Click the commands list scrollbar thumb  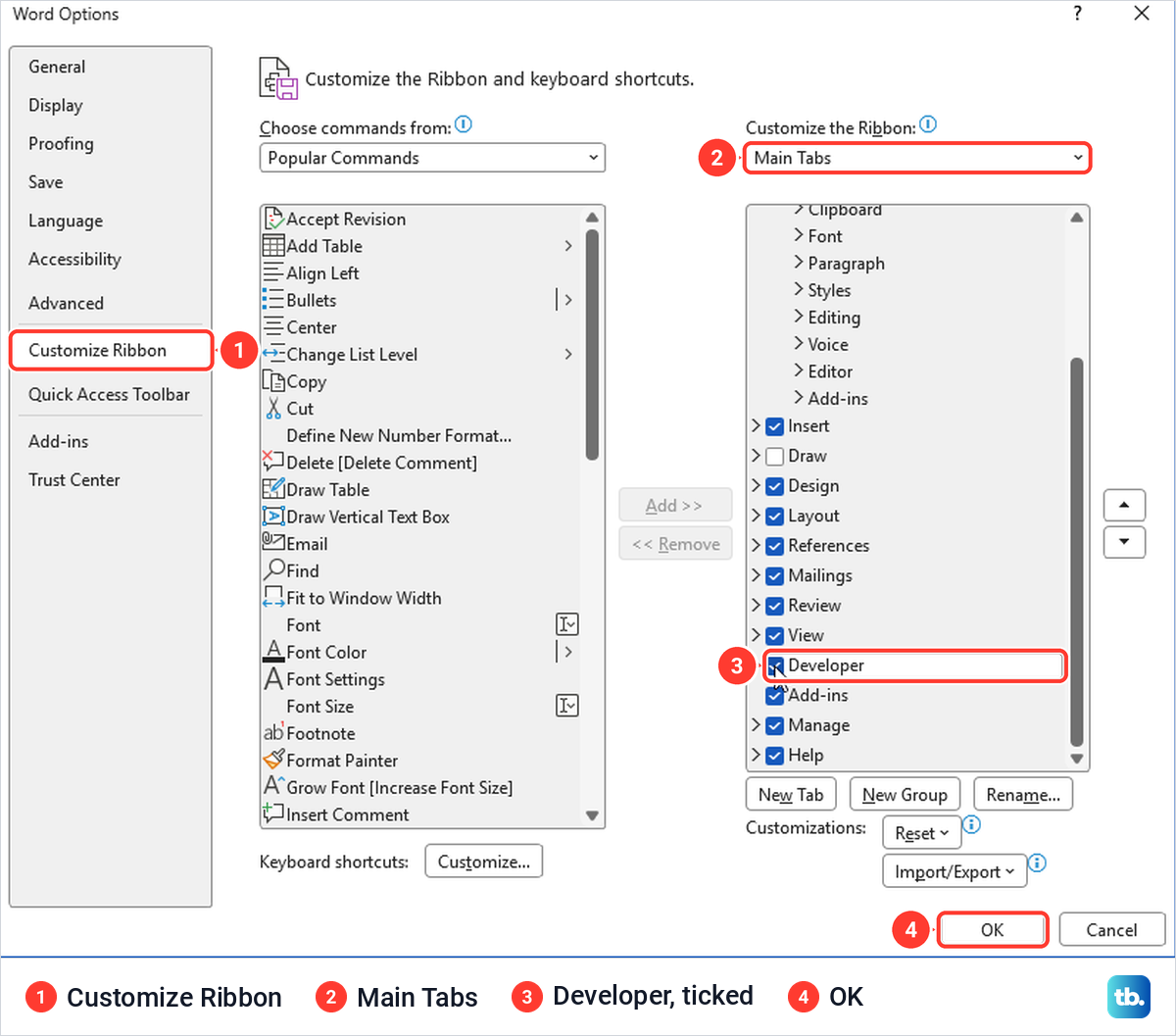click(591, 344)
